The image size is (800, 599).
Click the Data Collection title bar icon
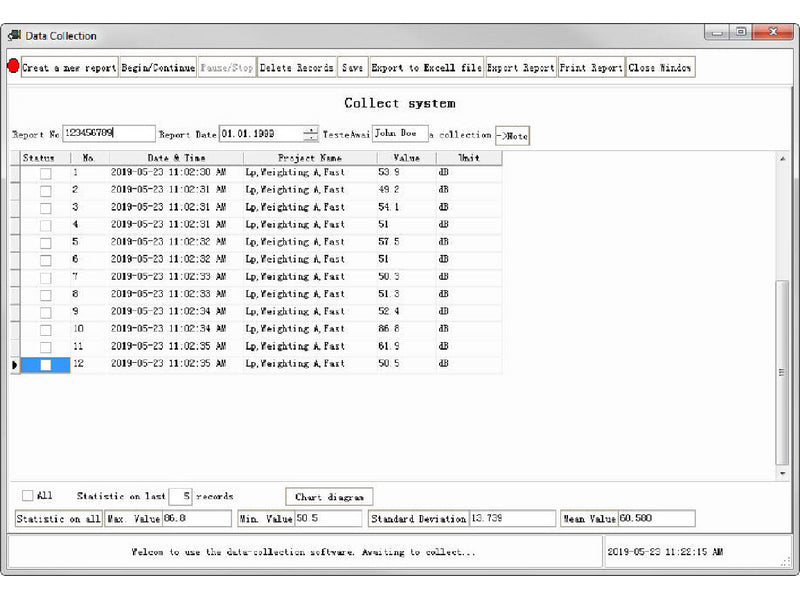pyautogui.click(x=14, y=35)
